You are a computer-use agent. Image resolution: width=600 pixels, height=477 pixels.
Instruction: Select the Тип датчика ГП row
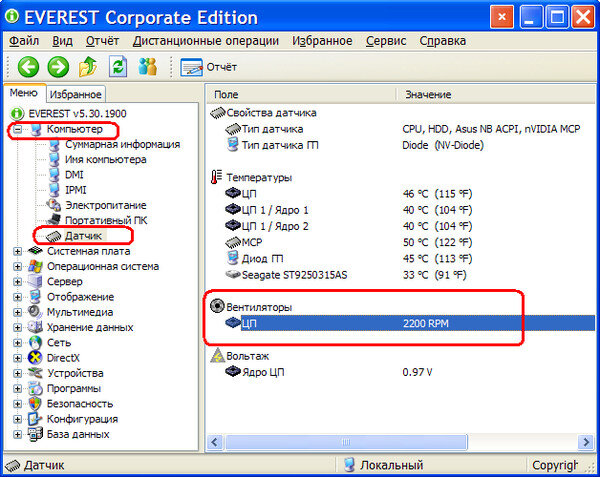coord(354,145)
